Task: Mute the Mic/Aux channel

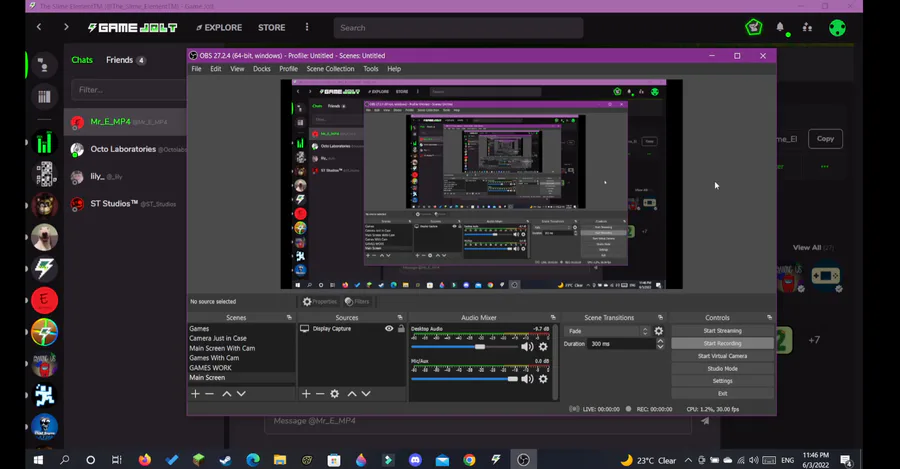Action: point(527,379)
